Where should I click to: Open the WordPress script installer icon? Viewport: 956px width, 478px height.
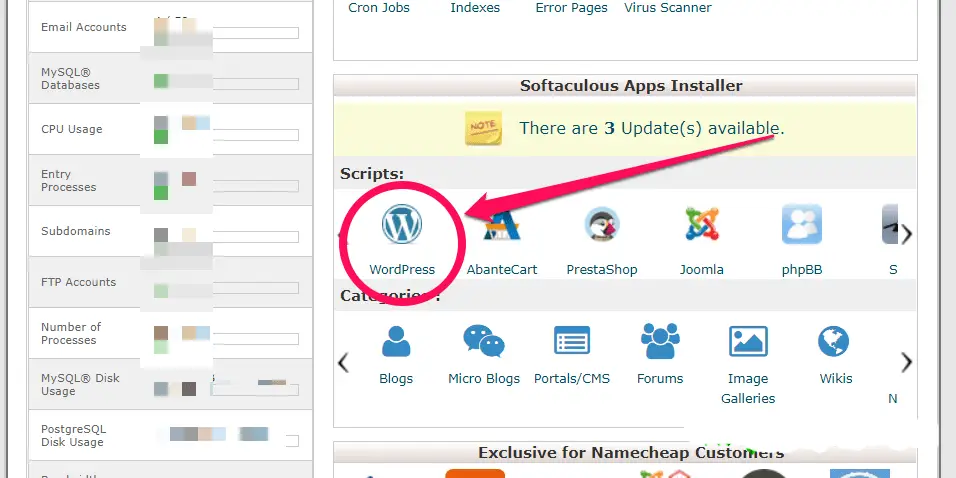(402, 224)
